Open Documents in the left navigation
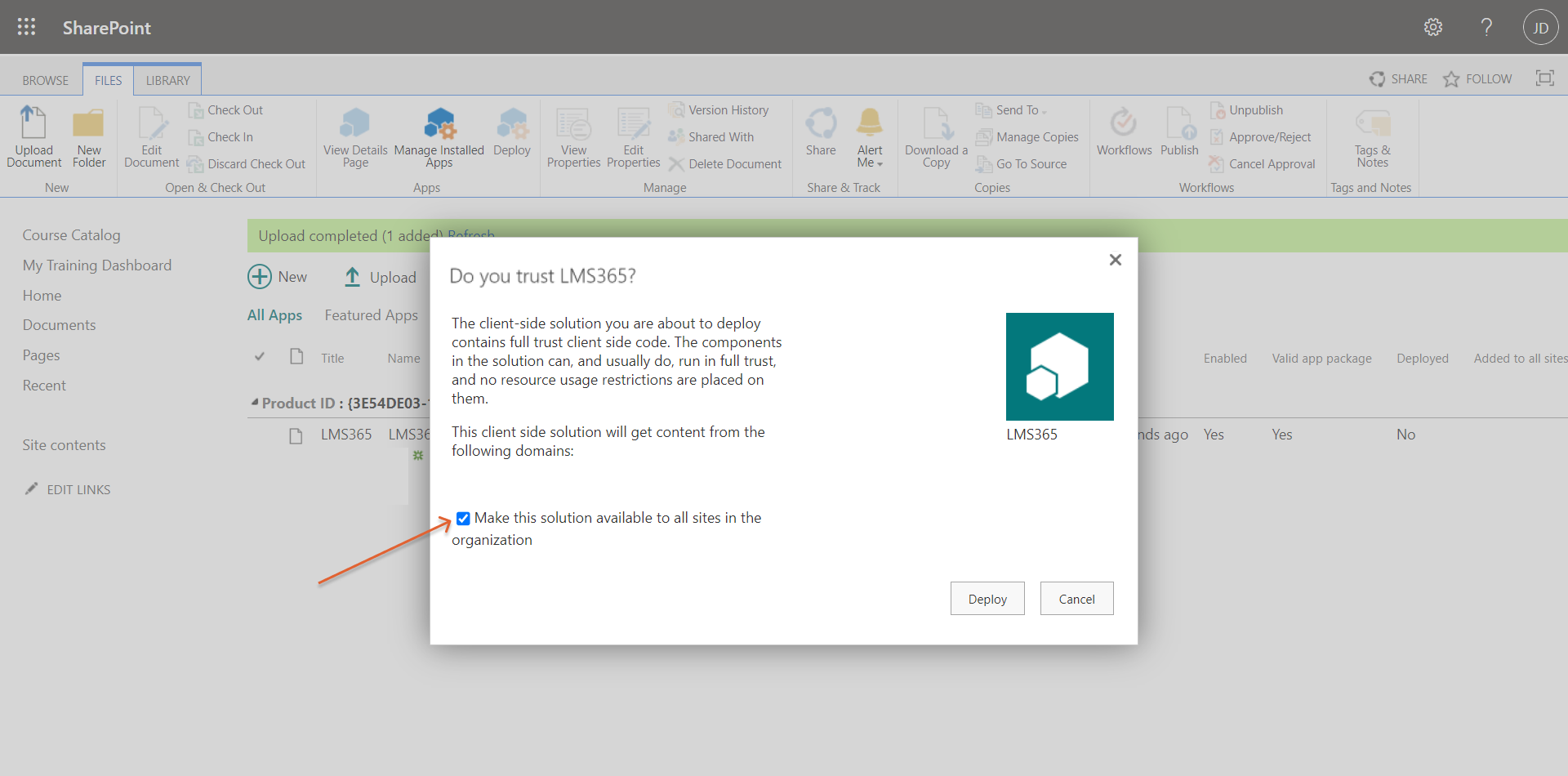The image size is (1568, 776). coord(59,325)
